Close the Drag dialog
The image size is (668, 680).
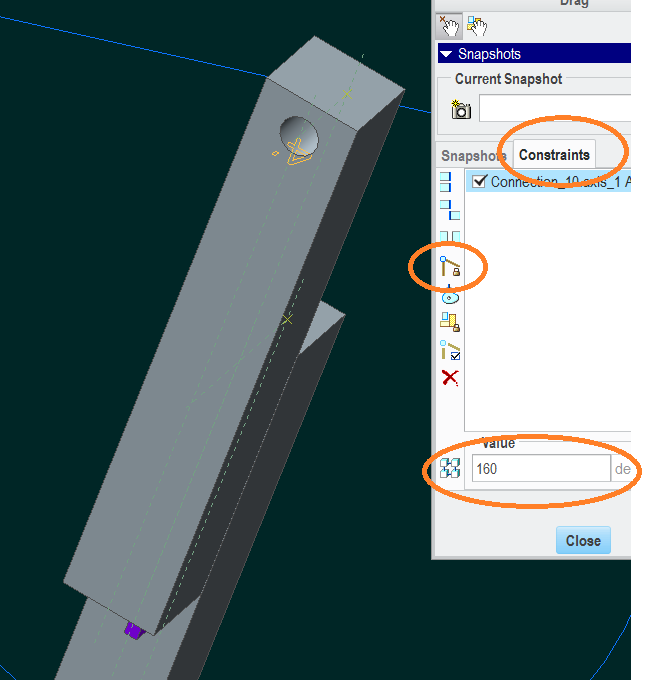click(583, 540)
